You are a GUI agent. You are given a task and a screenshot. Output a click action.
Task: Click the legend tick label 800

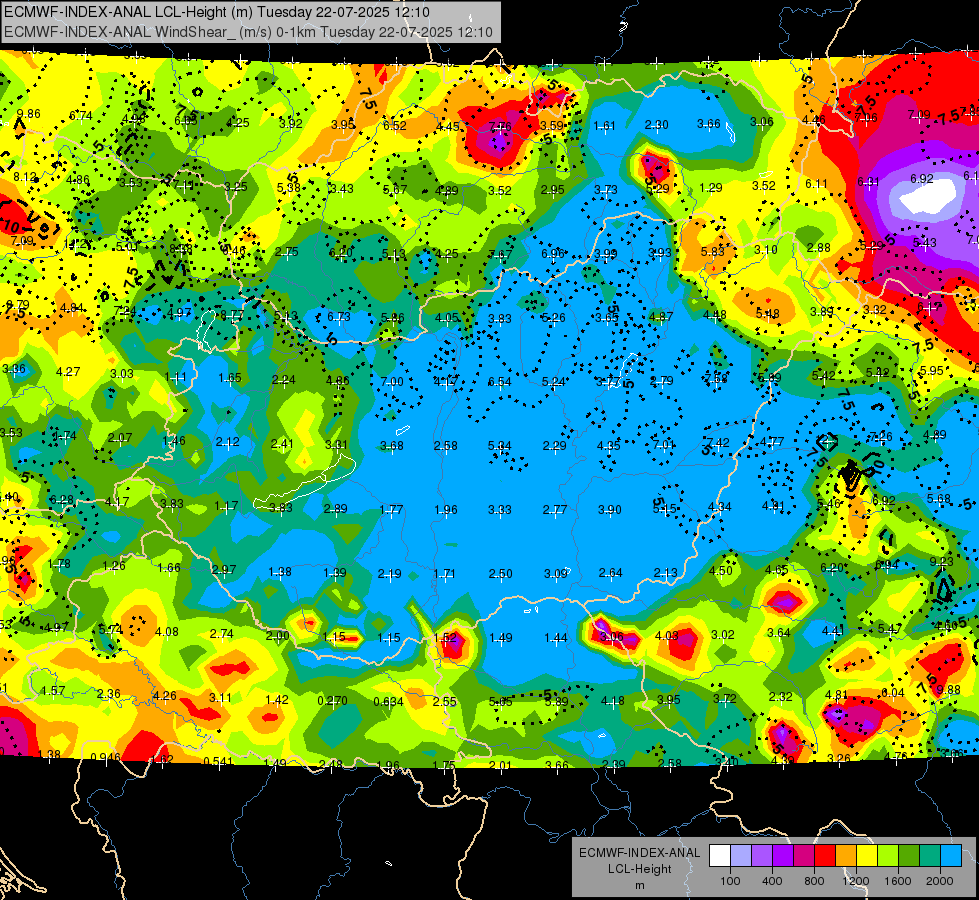coord(814,881)
